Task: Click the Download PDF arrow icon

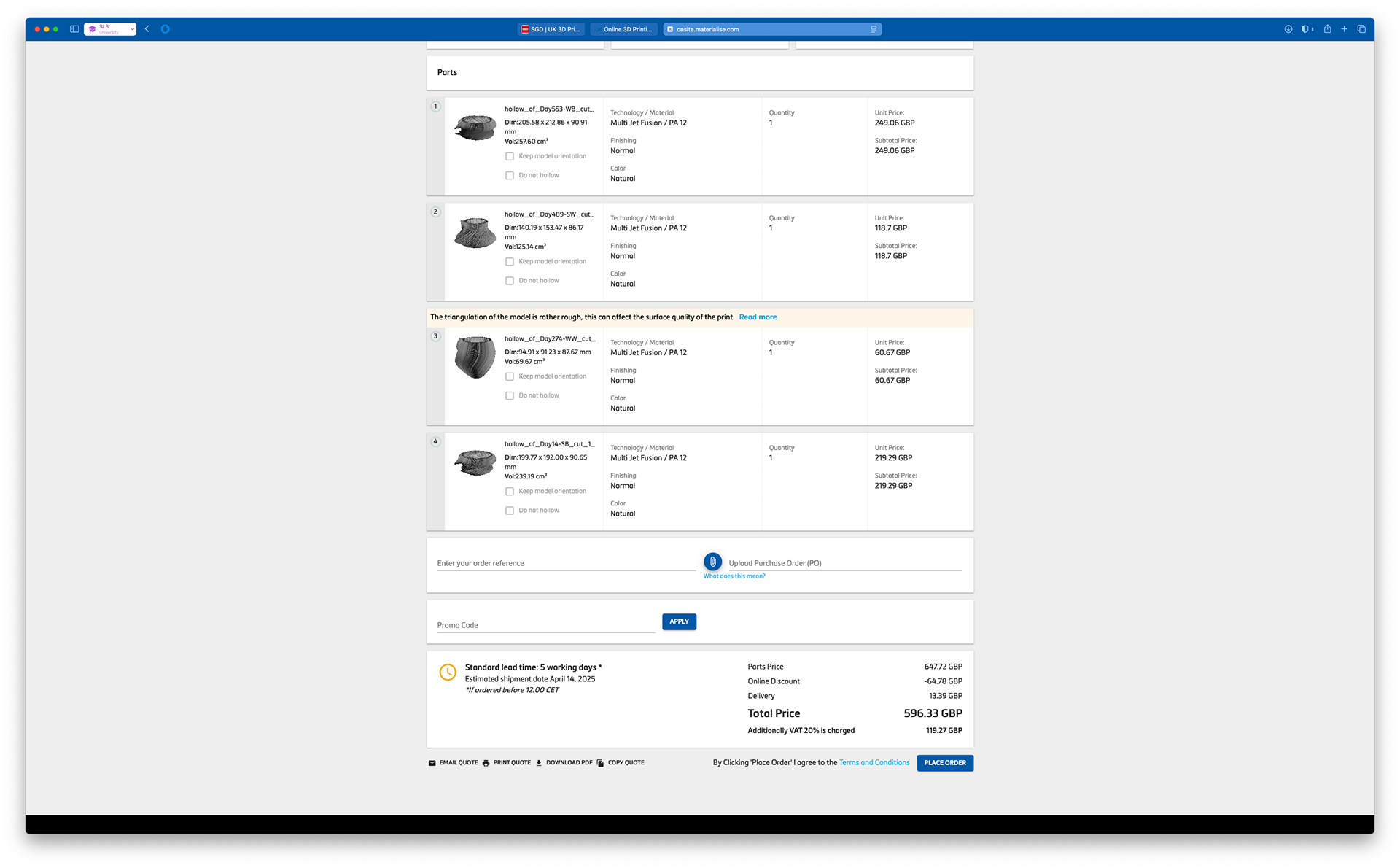Action: pyautogui.click(x=539, y=763)
